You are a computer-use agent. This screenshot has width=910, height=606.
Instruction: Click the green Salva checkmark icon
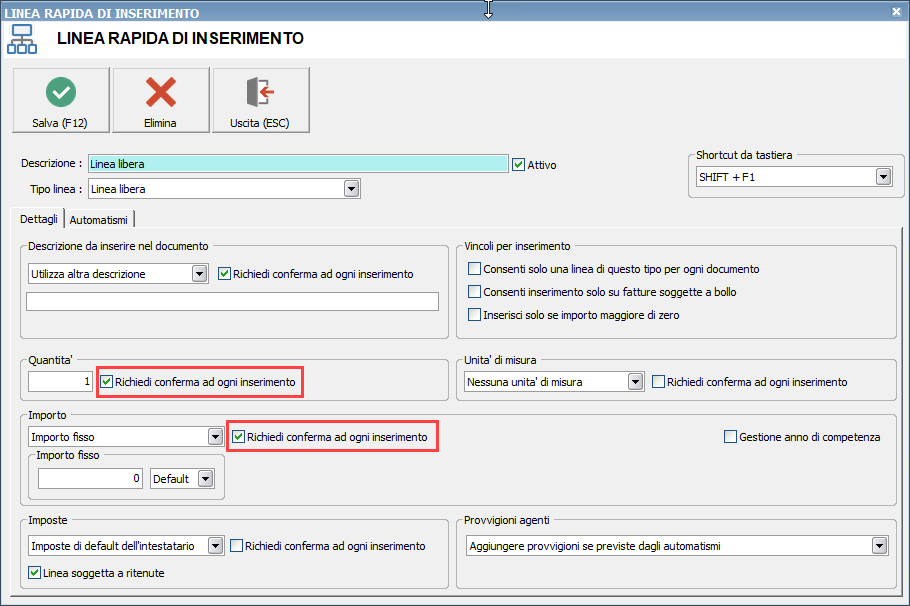coord(61,92)
